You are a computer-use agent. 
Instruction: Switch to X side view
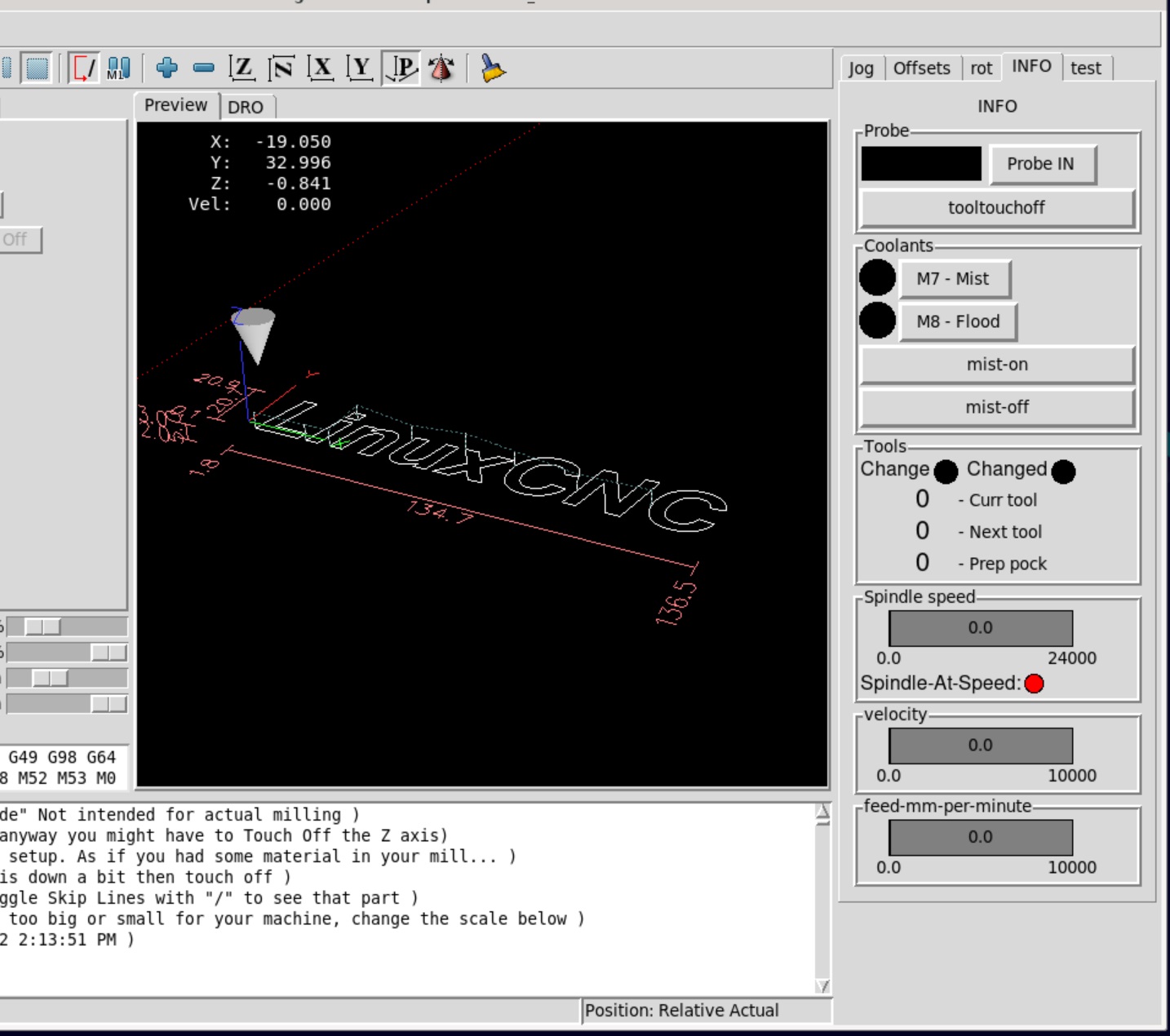(x=321, y=68)
